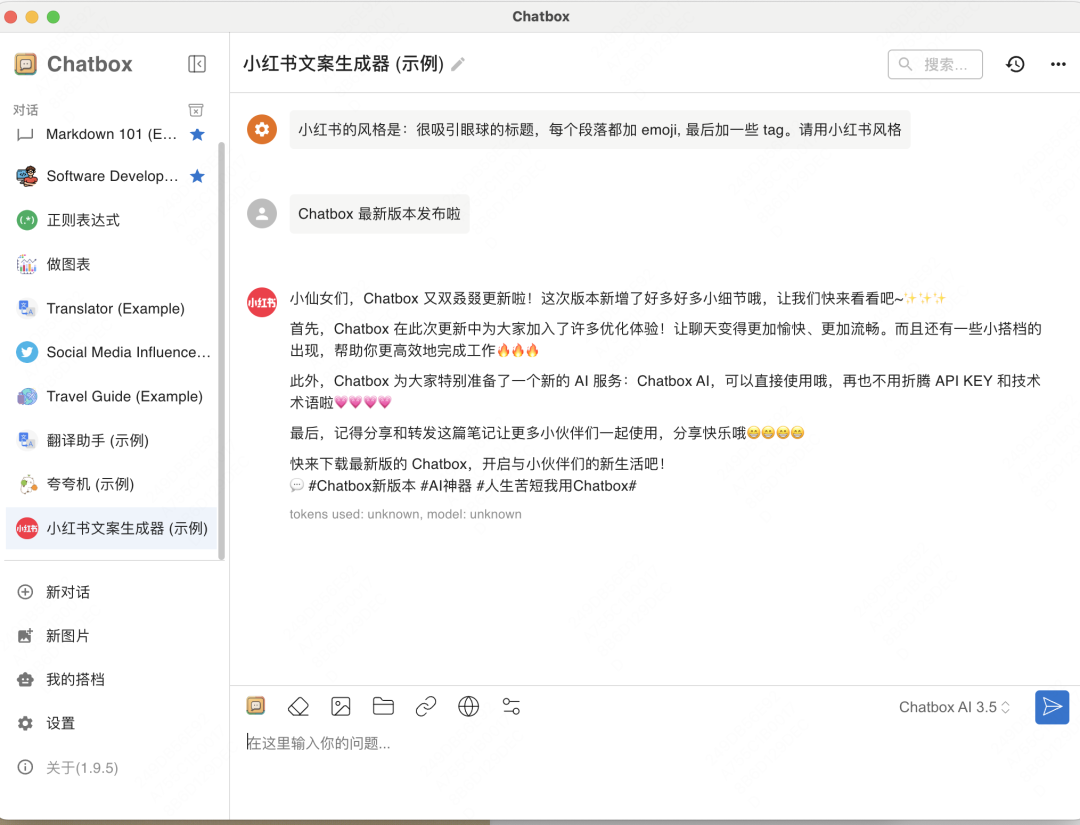Click the Chatbox icon in input toolbar
This screenshot has width=1080, height=825.
(x=256, y=706)
